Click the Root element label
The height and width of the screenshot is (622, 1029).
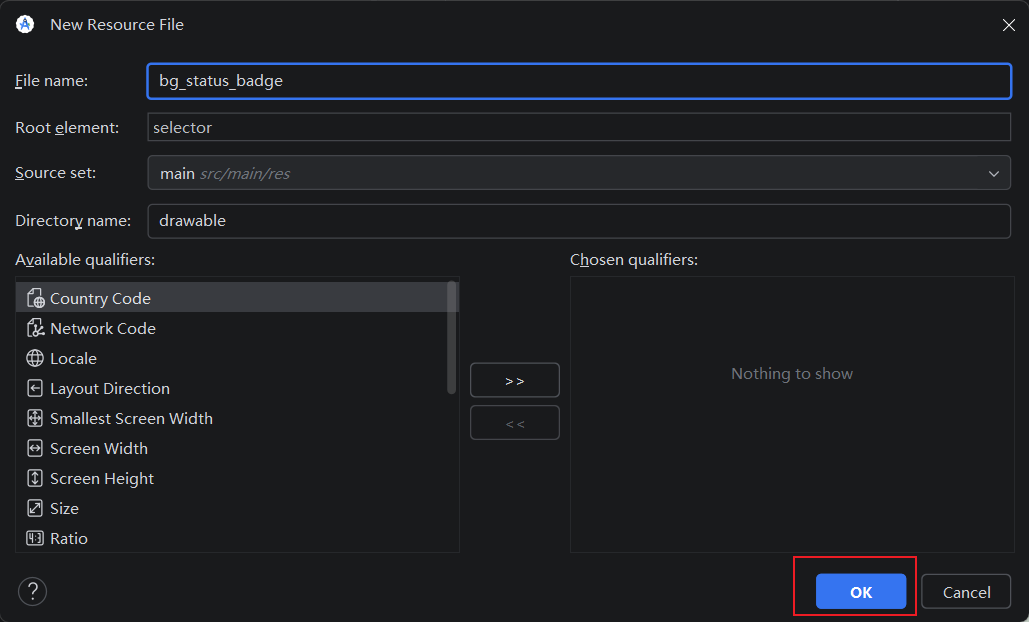(67, 127)
